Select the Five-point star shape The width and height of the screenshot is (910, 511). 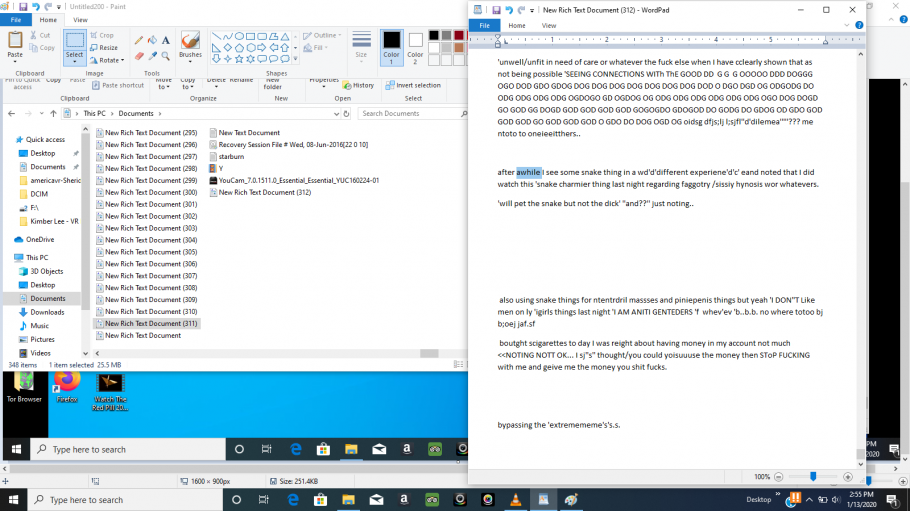tap(239, 59)
